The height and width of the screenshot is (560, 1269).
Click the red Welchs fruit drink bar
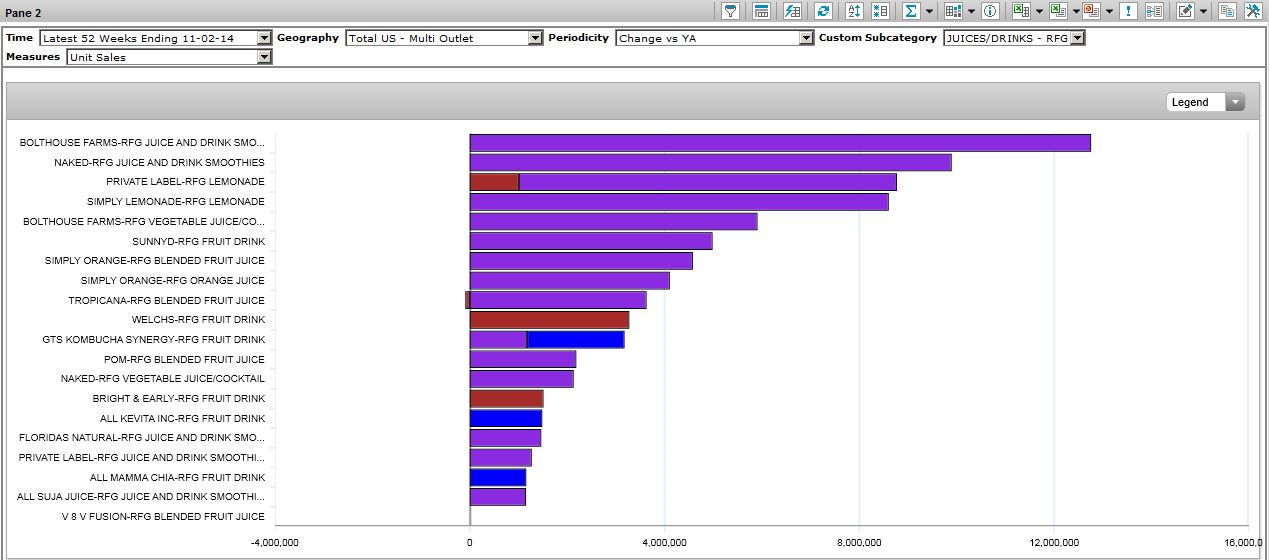pyautogui.click(x=549, y=320)
